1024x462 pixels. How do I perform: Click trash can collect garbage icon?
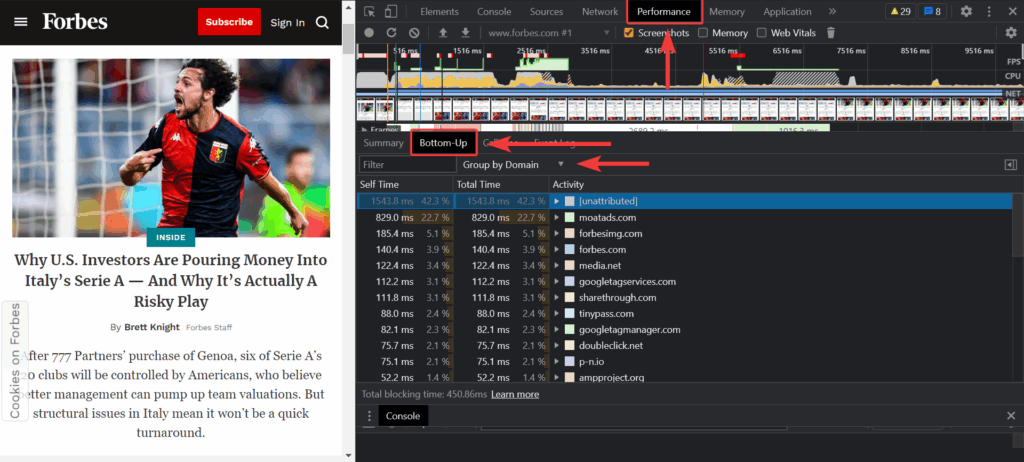[831, 33]
